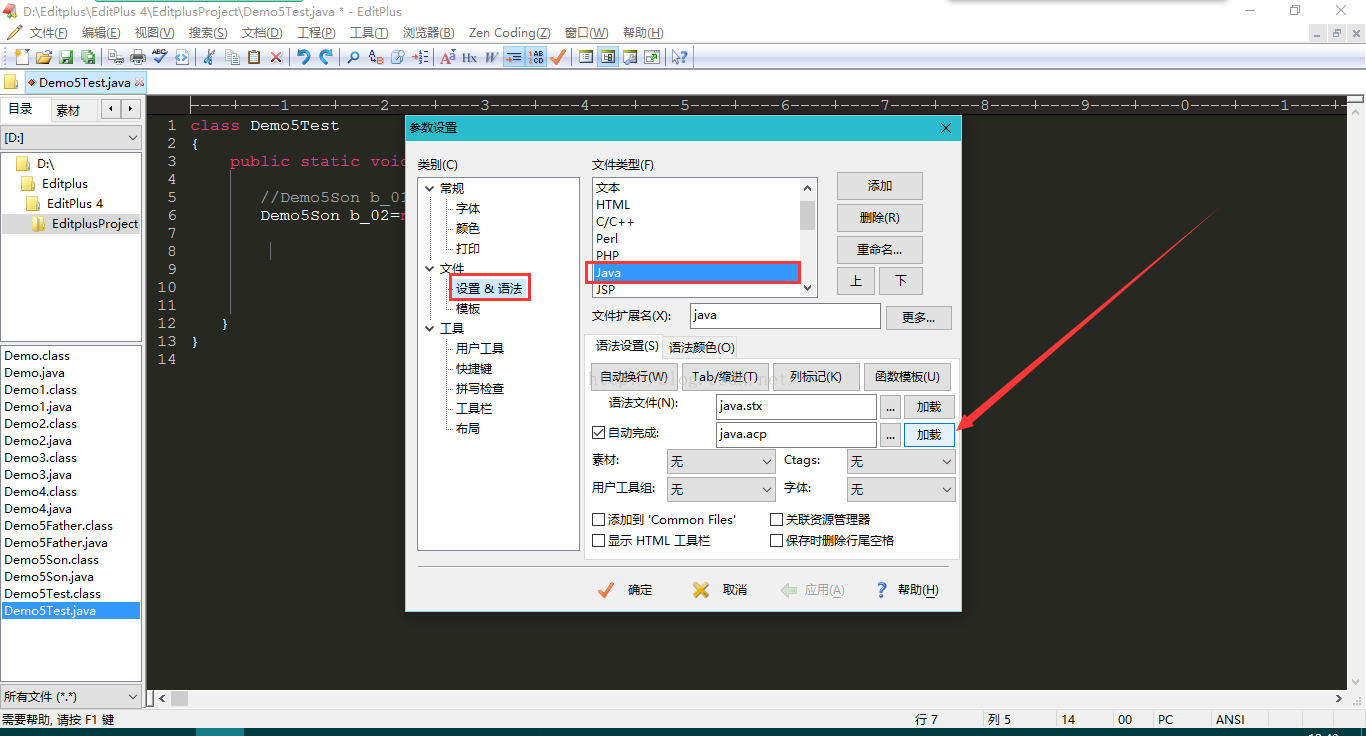Toggle the Hex viewer (Hx) icon
1366x736 pixels.
coord(469,57)
